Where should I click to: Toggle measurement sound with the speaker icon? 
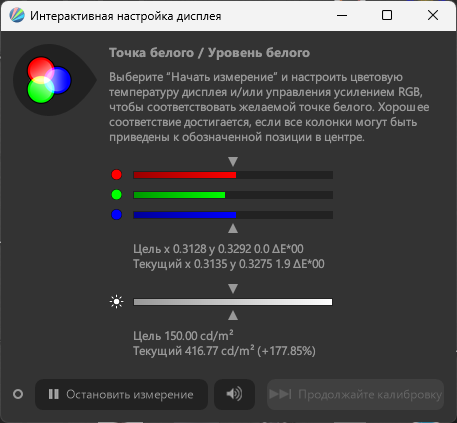234,394
